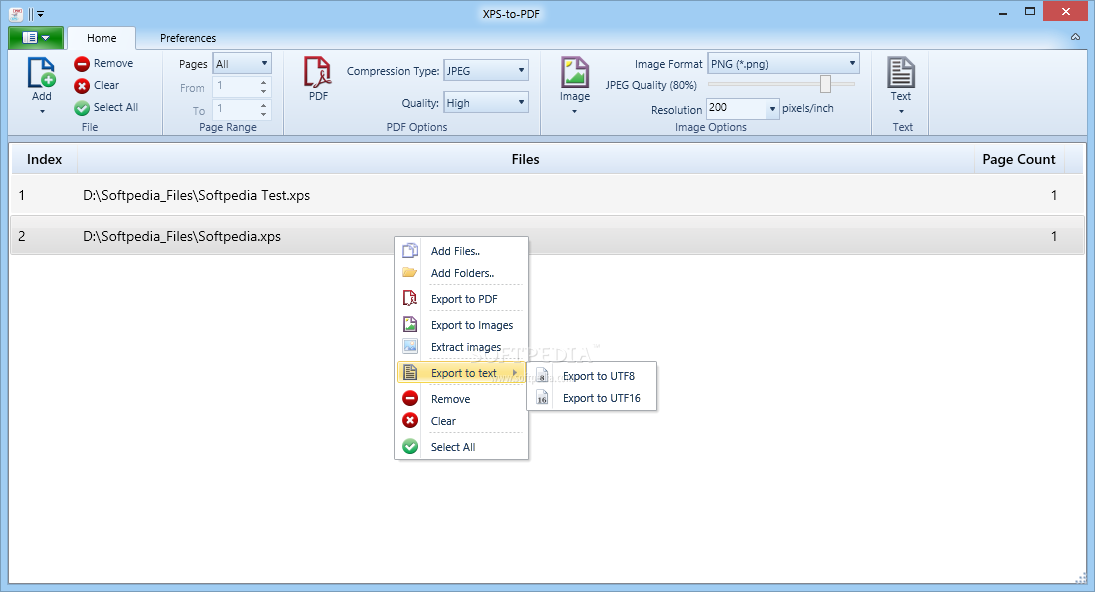Click the Index column header
Image resolution: width=1095 pixels, height=592 pixels.
pos(45,159)
